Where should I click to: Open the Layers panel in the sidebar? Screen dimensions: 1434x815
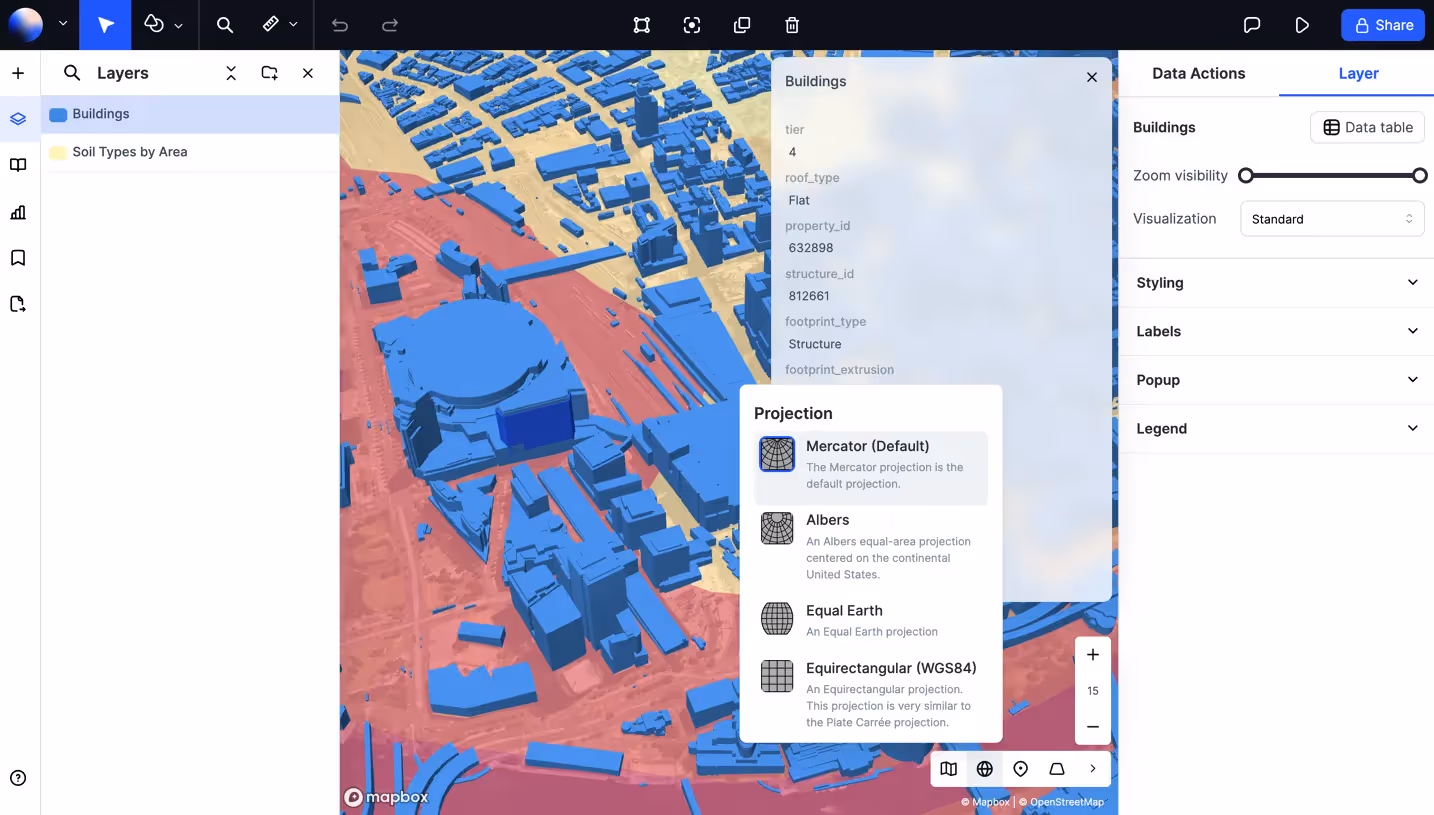[x=17, y=118]
